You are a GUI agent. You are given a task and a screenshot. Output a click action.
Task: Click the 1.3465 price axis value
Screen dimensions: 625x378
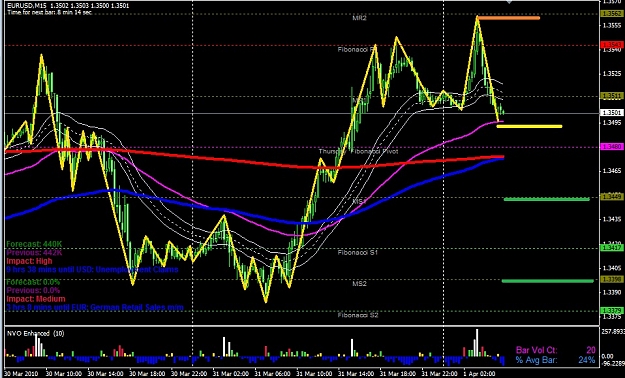[x=613, y=171]
